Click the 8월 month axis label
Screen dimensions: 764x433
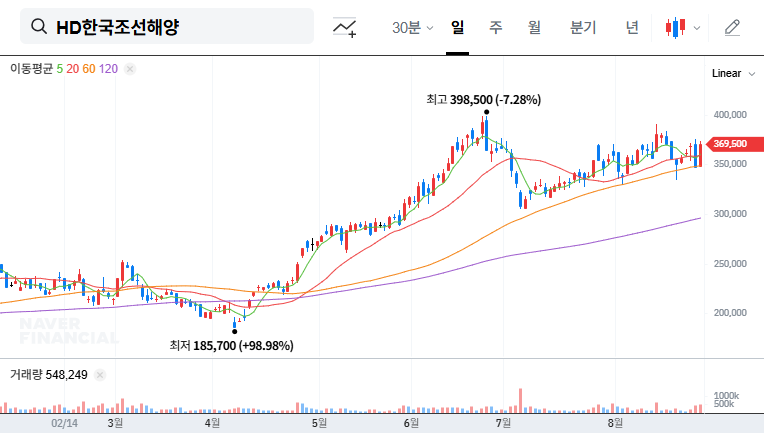tap(615, 423)
